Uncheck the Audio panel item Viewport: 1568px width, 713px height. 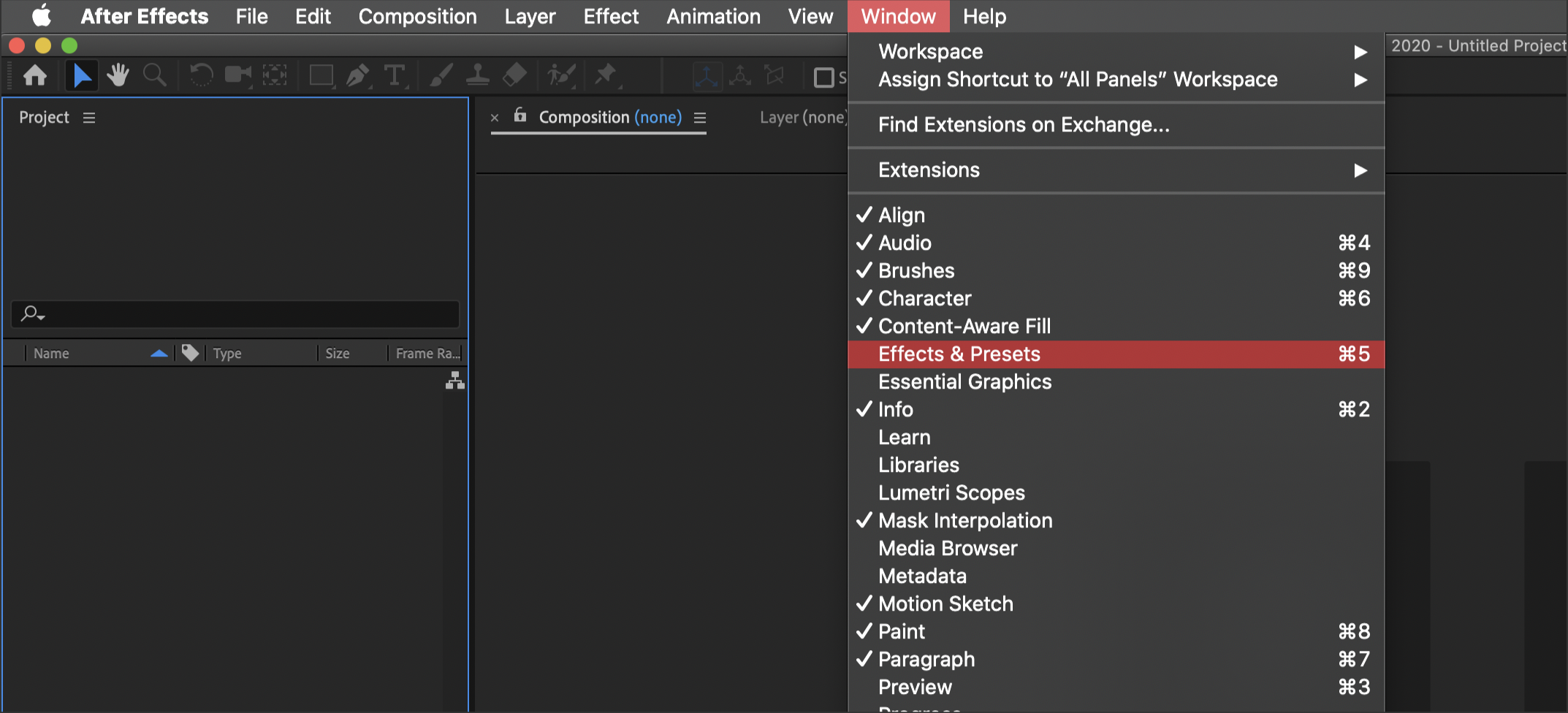(x=1116, y=243)
